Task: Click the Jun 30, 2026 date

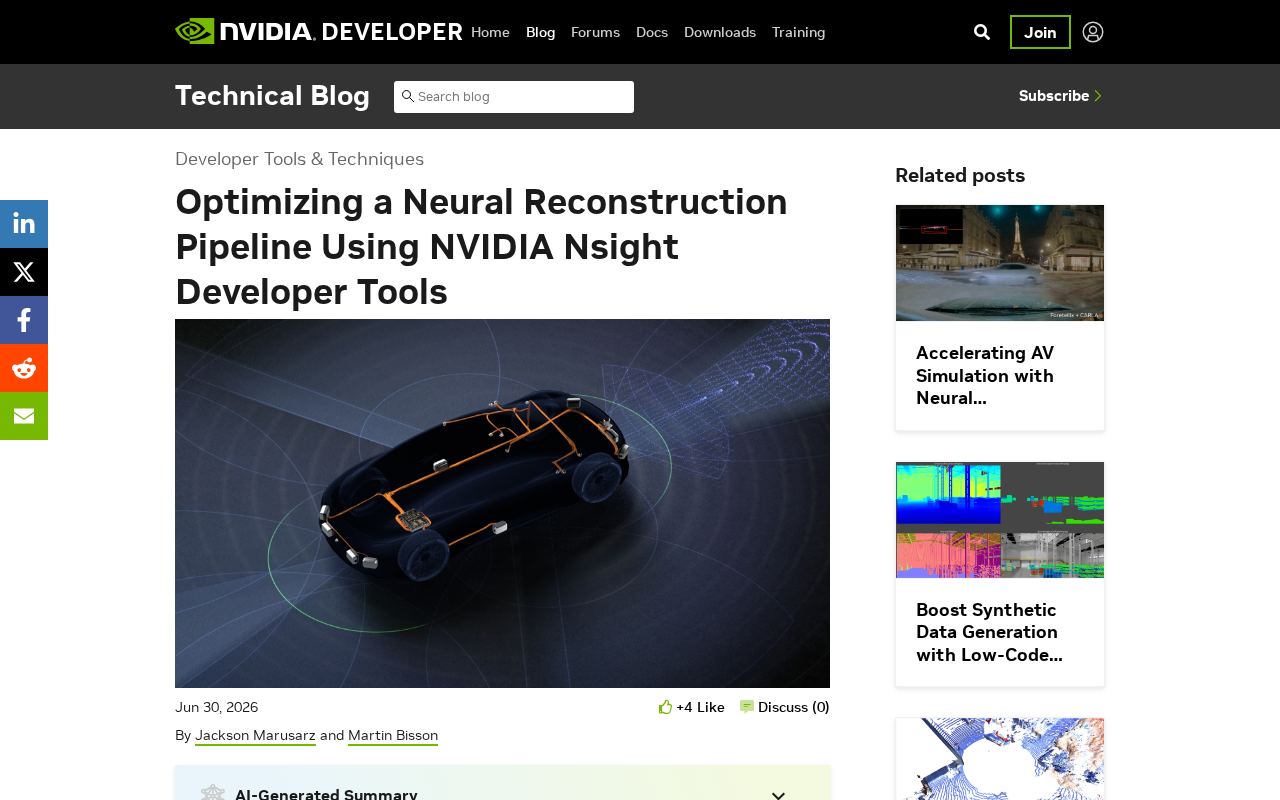Action: point(216,707)
